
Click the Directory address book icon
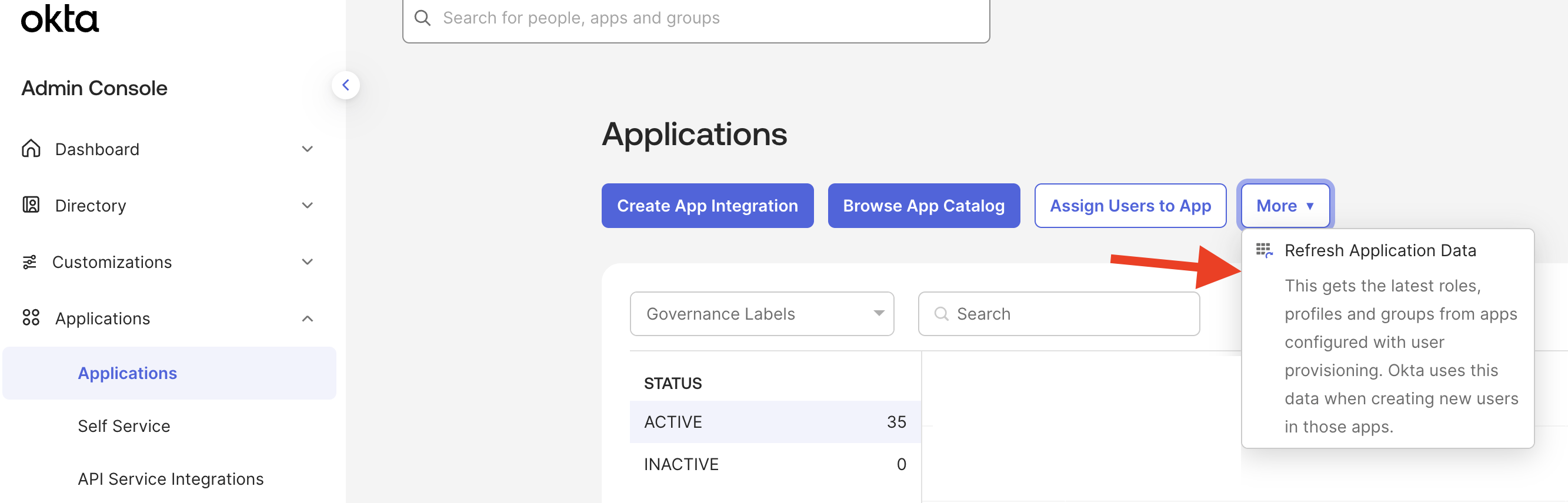coord(31,205)
